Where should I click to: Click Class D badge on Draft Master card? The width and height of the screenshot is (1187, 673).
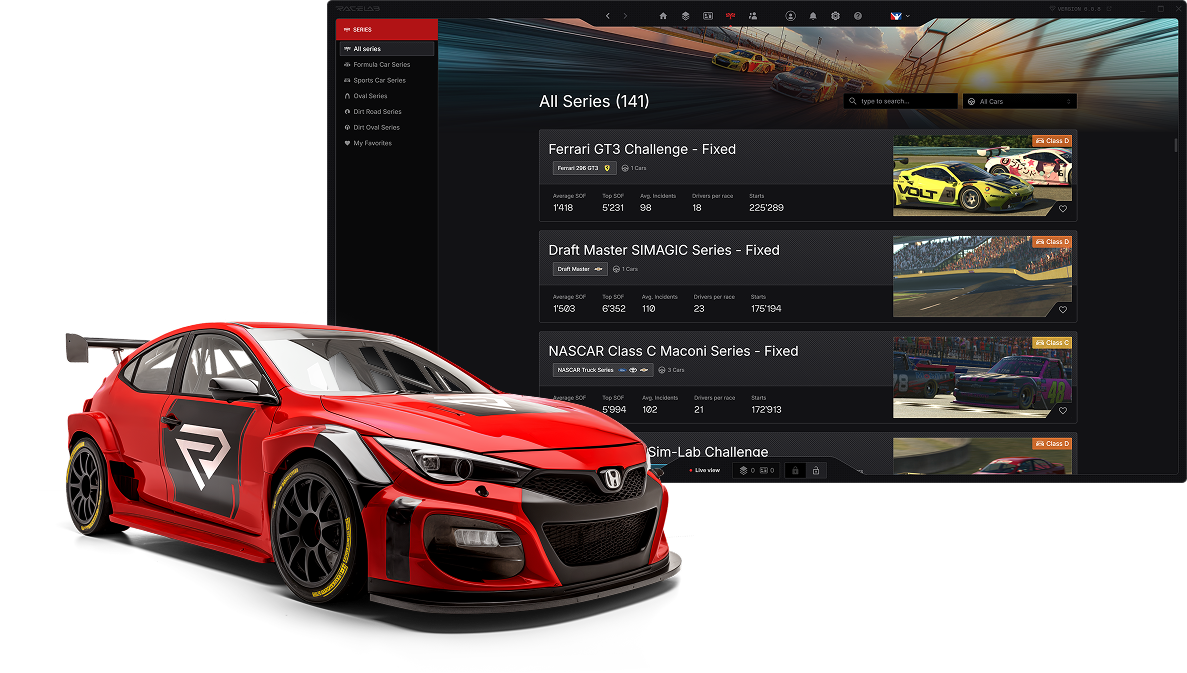click(1052, 241)
